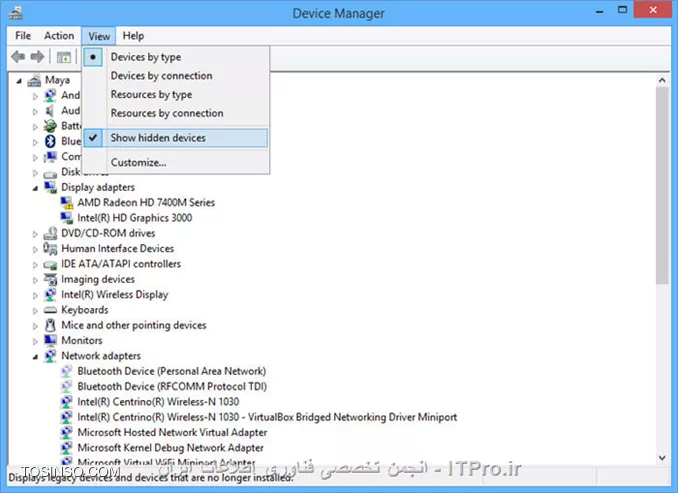Minimize the Device Manager window
Viewport: 678px width, 493px height.
[x=599, y=12]
